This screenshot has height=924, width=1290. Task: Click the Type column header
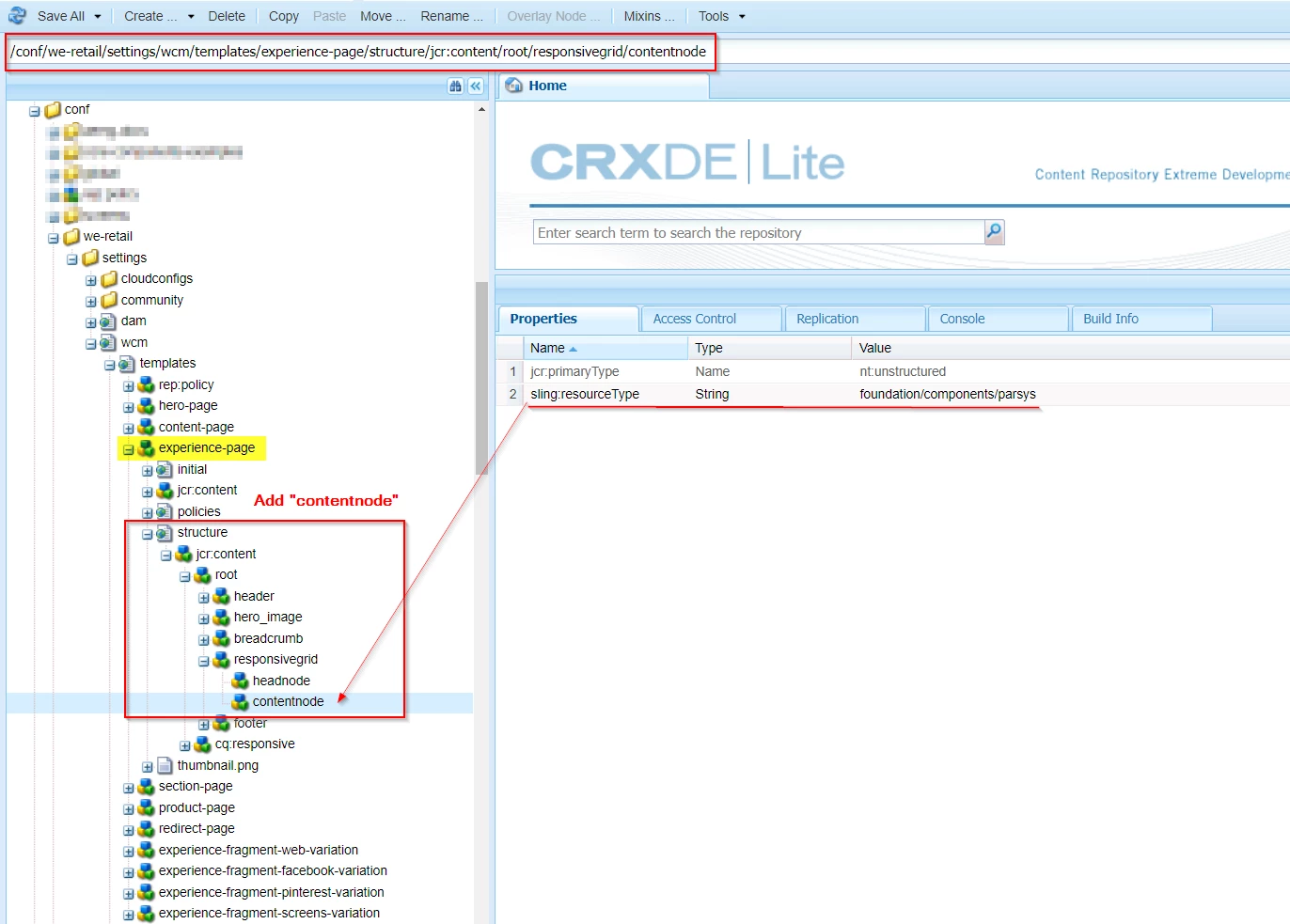(770, 348)
